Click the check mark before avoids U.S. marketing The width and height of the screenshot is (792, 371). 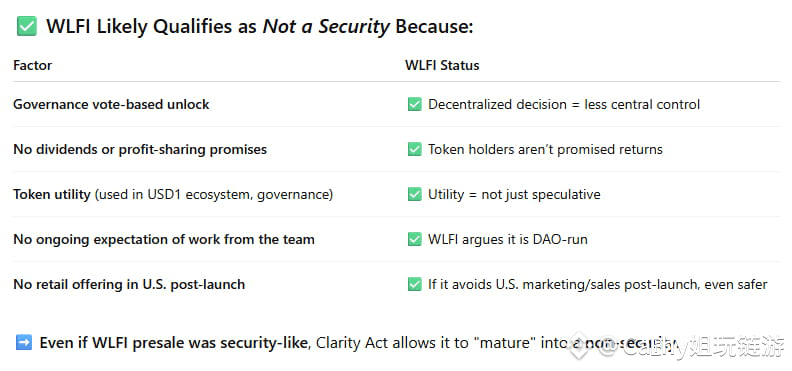pos(414,284)
